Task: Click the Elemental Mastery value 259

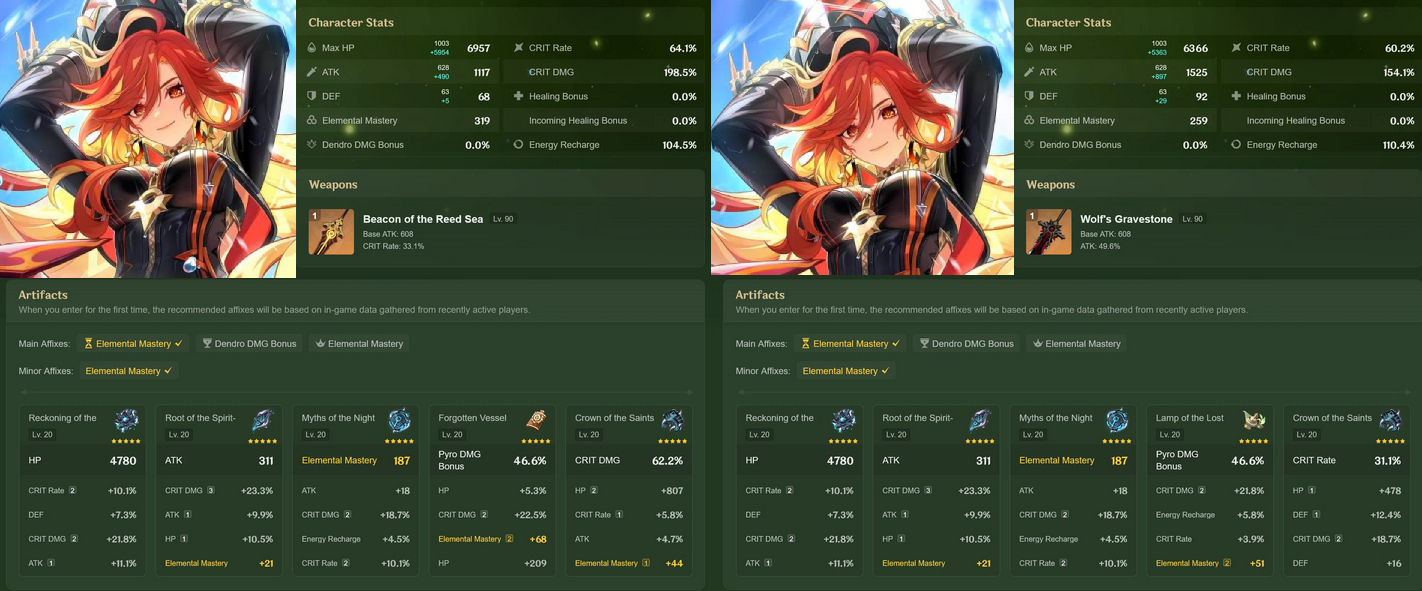Action: 1198,121
